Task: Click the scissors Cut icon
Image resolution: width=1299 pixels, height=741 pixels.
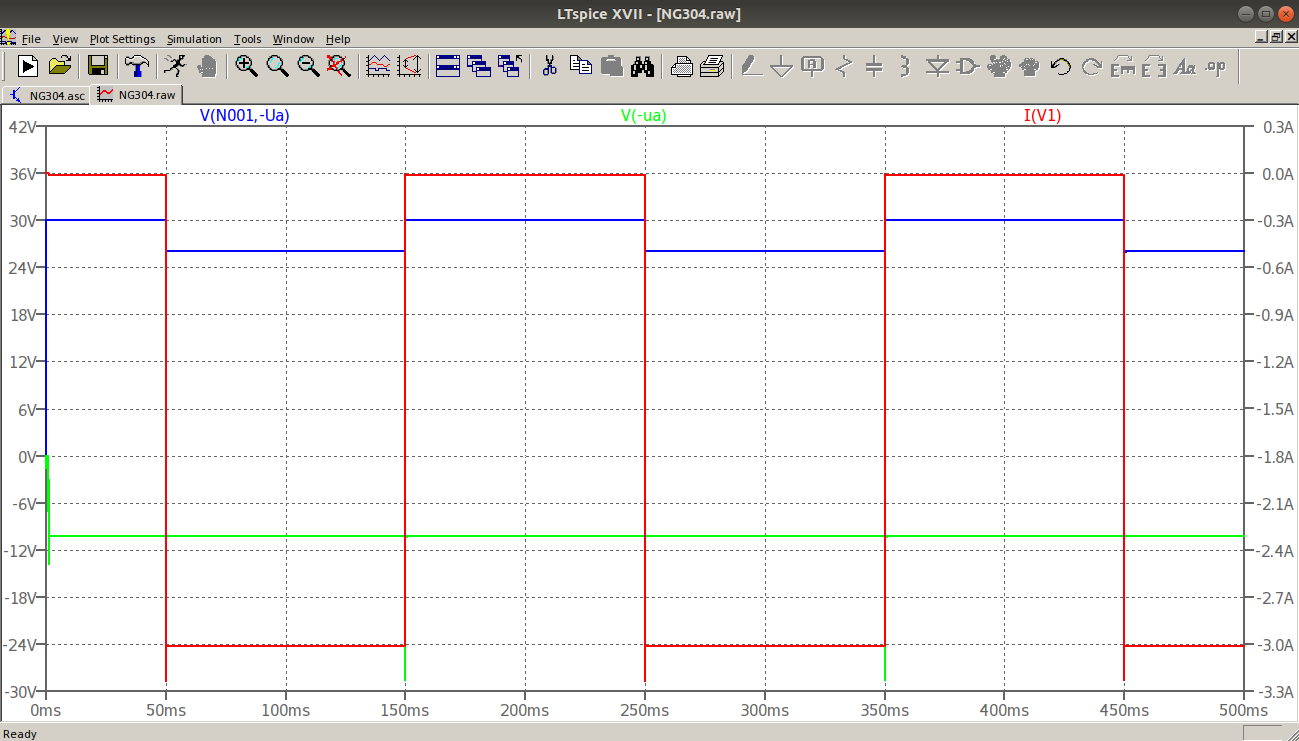Action: 549,66
